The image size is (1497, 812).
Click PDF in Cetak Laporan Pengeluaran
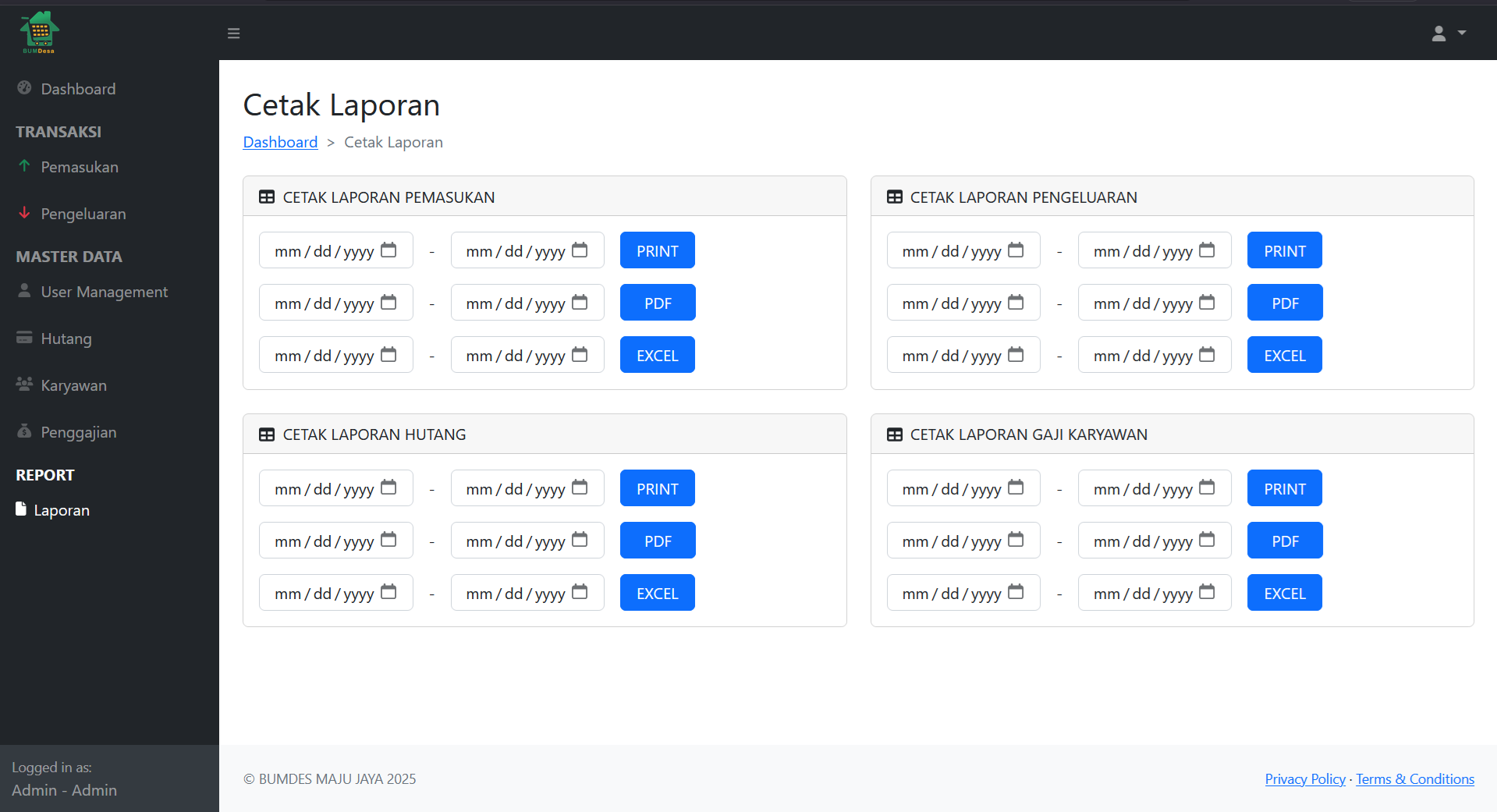pos(1285,303)
